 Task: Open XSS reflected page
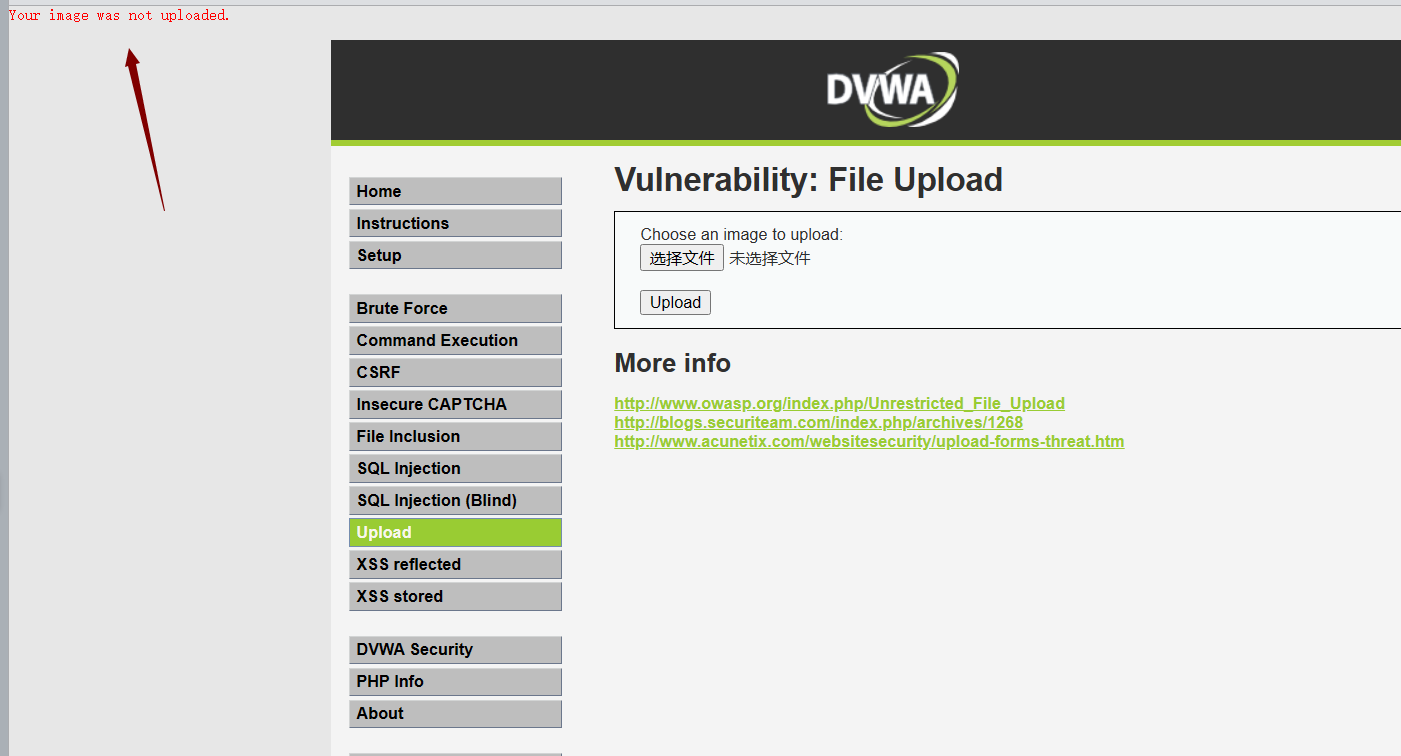click(455, 564)
